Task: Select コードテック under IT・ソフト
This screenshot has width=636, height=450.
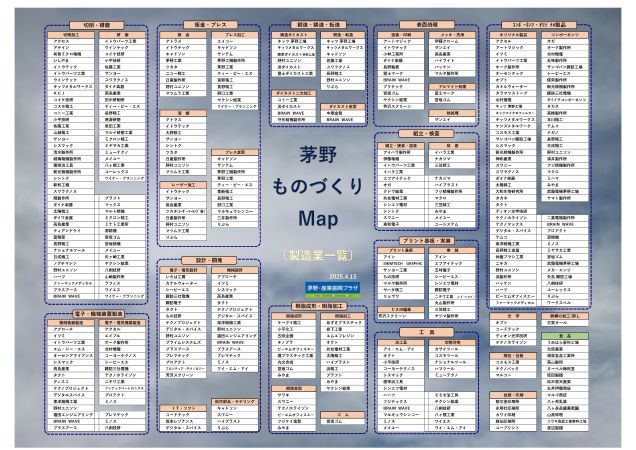Action: [x=183, y=415]
